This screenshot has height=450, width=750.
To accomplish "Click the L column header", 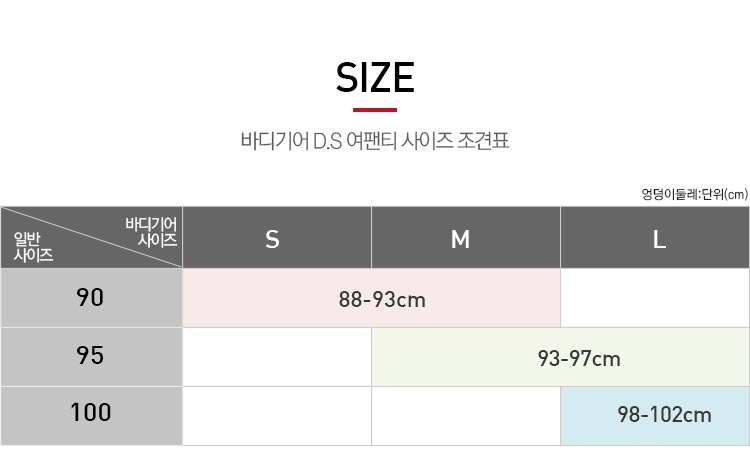I will tap(655, 238).
